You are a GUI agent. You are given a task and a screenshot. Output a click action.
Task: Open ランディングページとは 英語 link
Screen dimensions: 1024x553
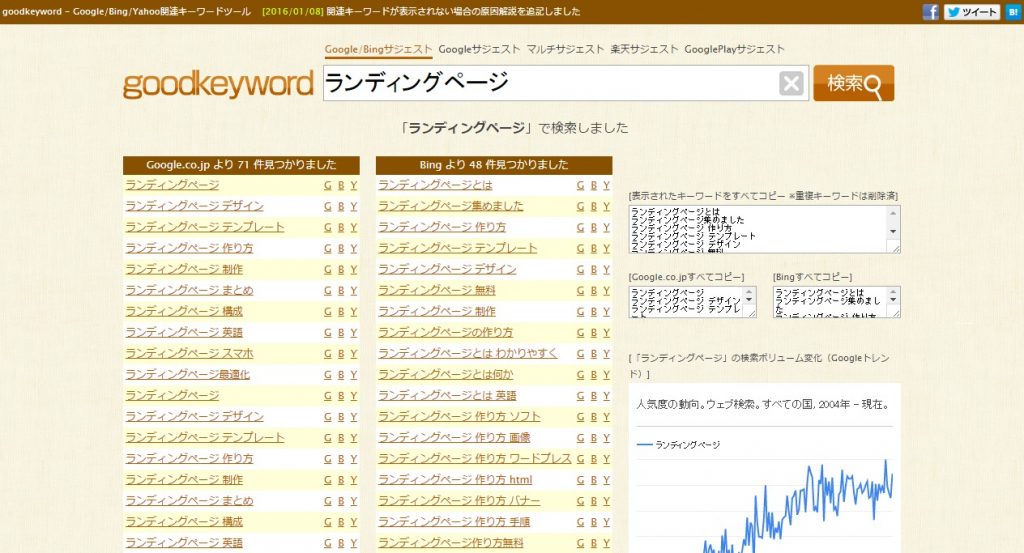pyautogui.click(x=447, y=395)
